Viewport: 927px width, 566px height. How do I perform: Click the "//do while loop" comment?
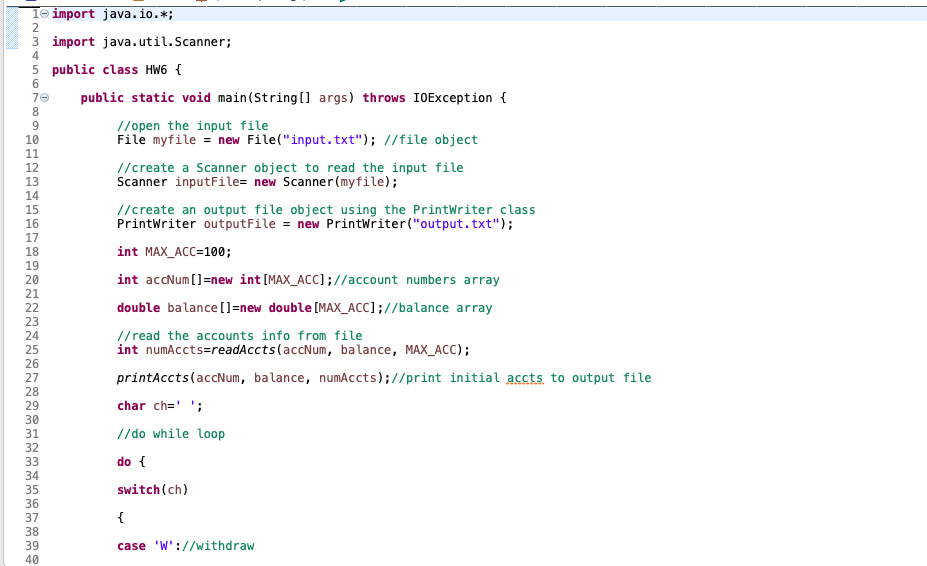click(x=171, y=434)
